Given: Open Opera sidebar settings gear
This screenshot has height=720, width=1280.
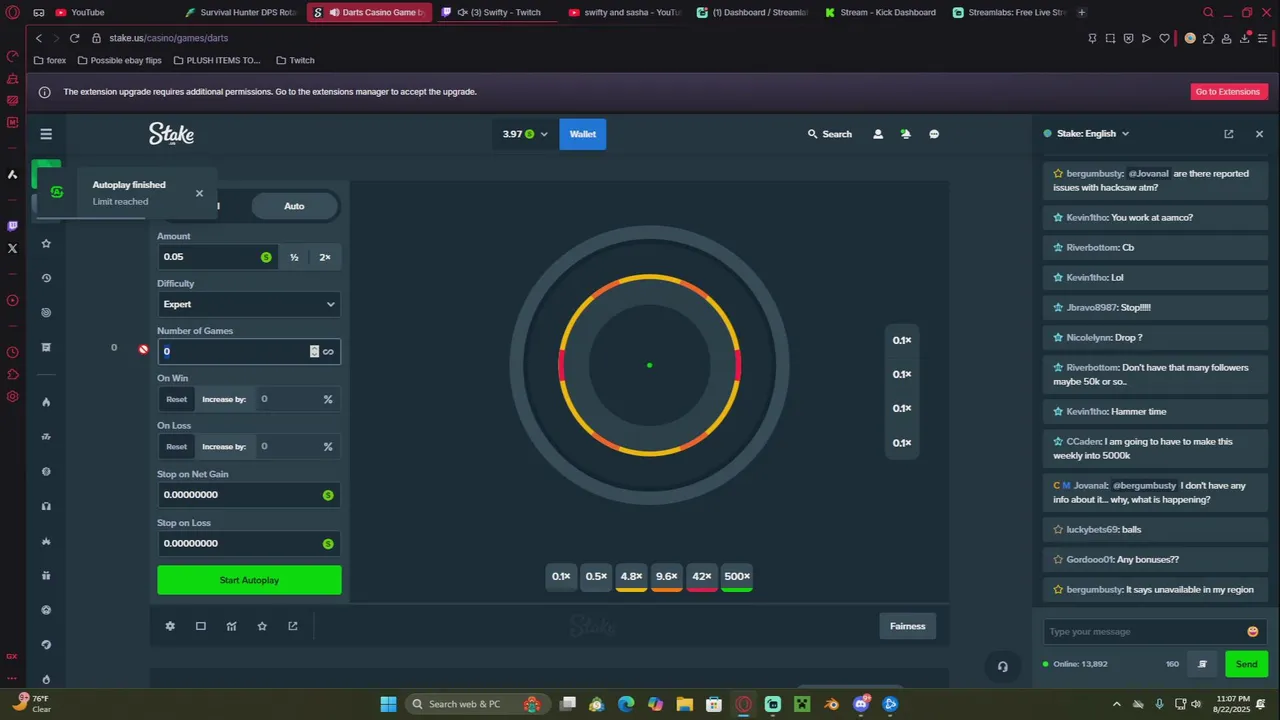Looking at the screenshot, I should 12,396.
